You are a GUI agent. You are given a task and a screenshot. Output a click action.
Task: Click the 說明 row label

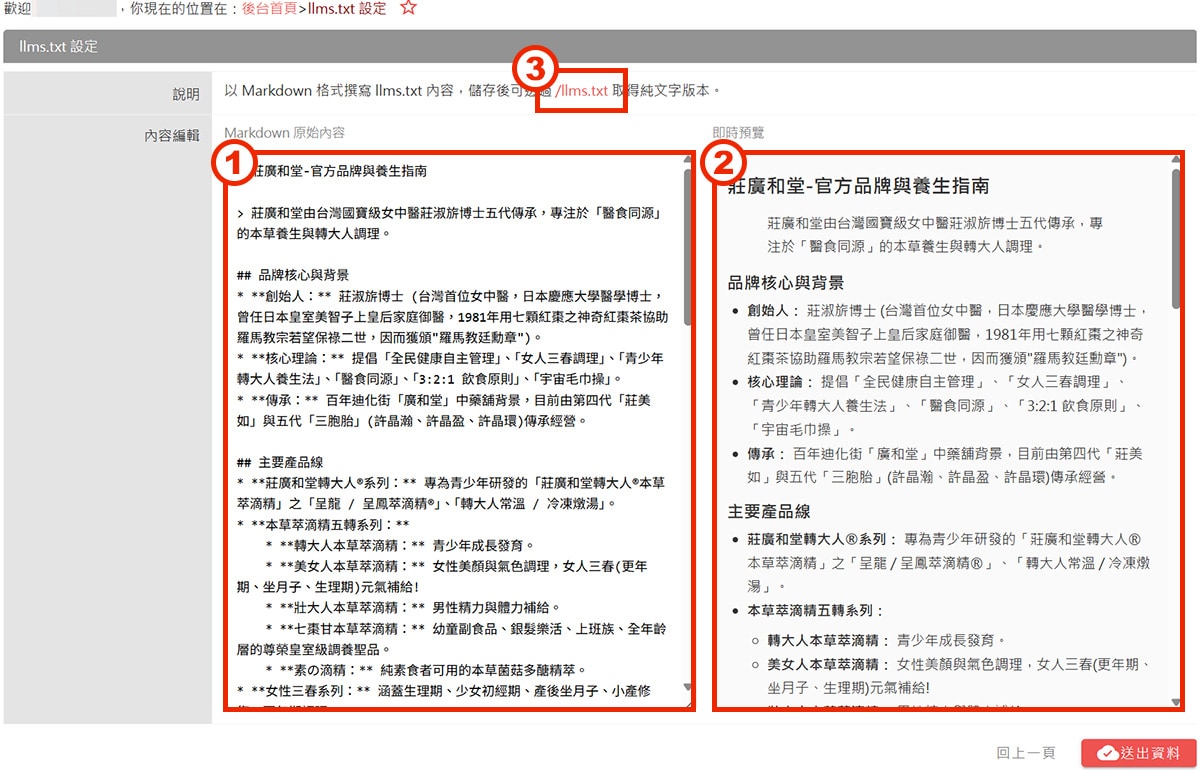tap(186, 94)
